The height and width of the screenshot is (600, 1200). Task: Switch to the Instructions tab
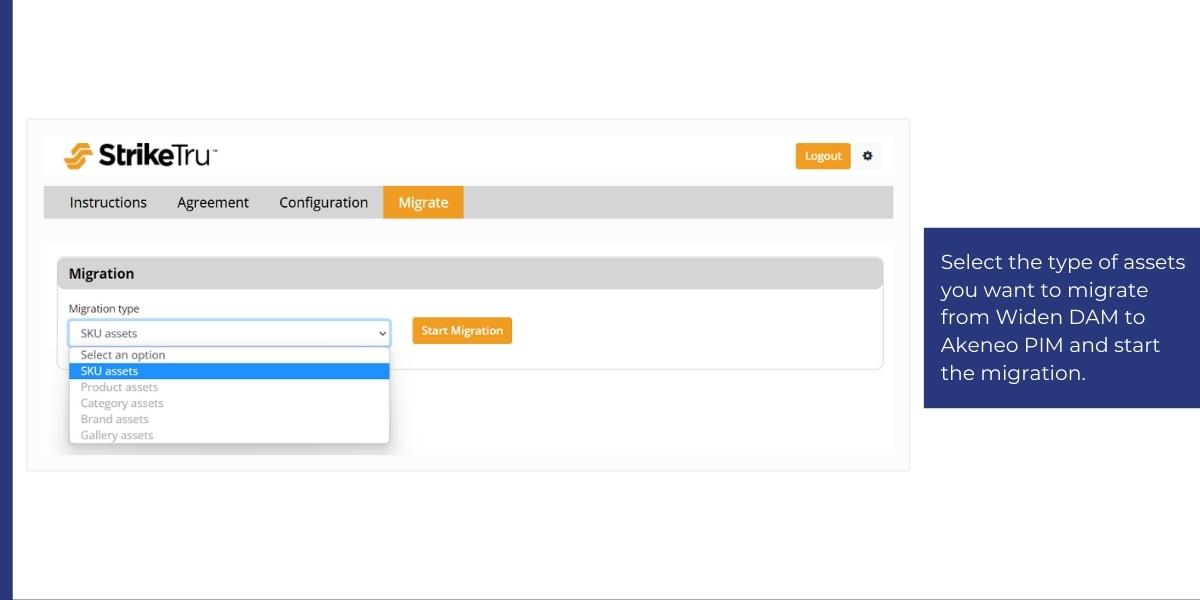click(108, 202)
